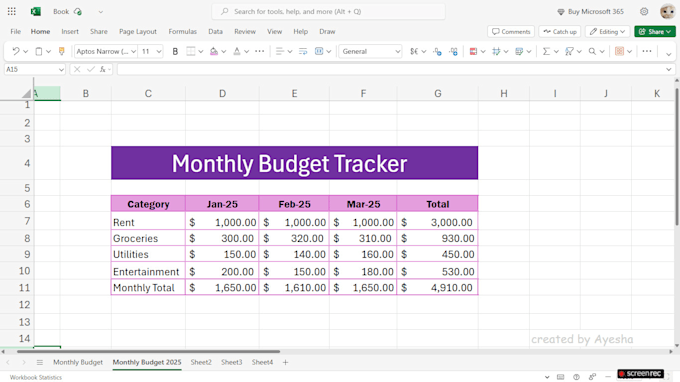Switch to the Page Layout tab
Screen dimensions: 680x382
coord(138,32)
